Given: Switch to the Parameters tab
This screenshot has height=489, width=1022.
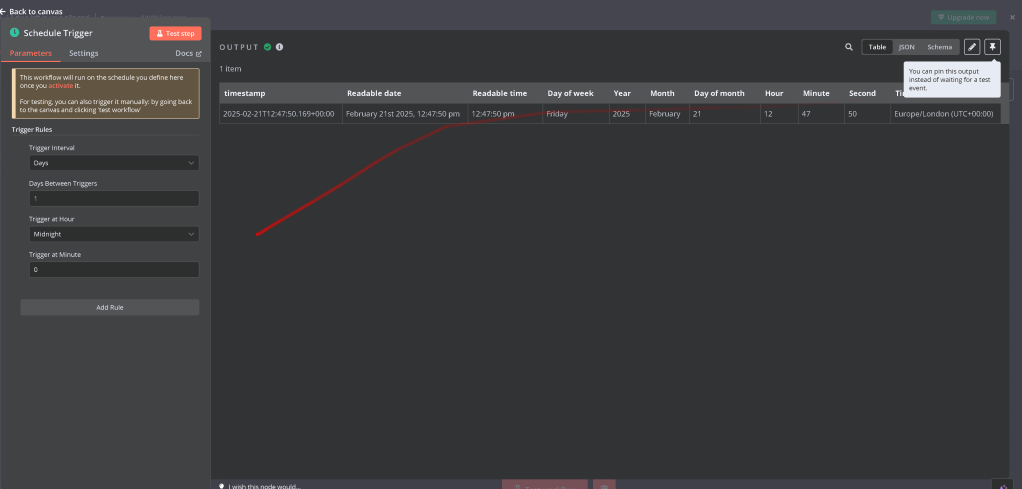Looking at the screenshot, I should [x=31, y=53].
